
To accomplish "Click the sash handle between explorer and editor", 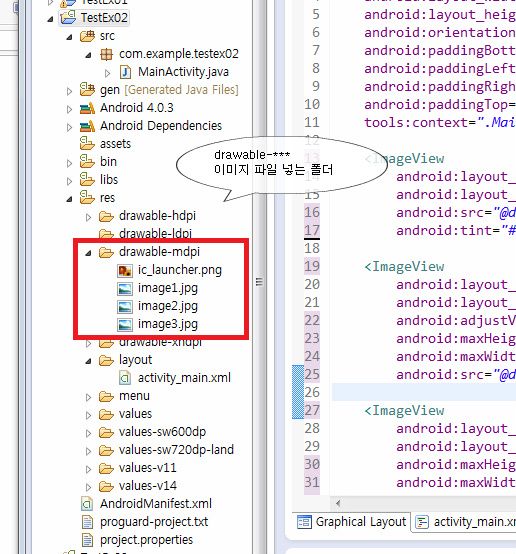I will [259, 282].
